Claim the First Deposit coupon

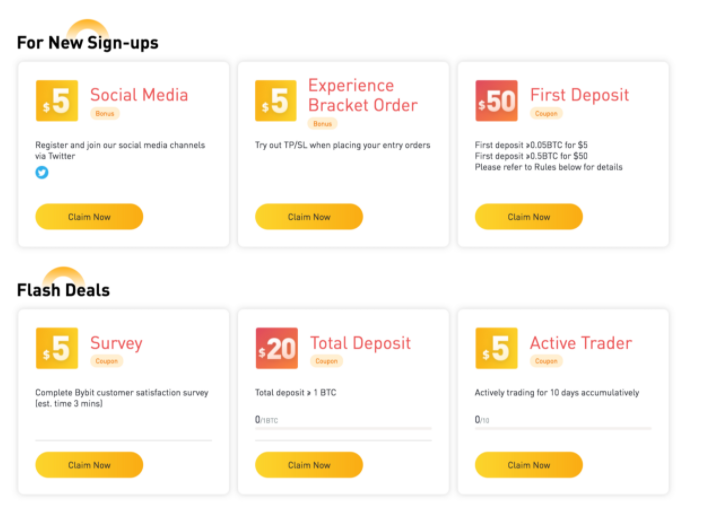click(529, 217)
